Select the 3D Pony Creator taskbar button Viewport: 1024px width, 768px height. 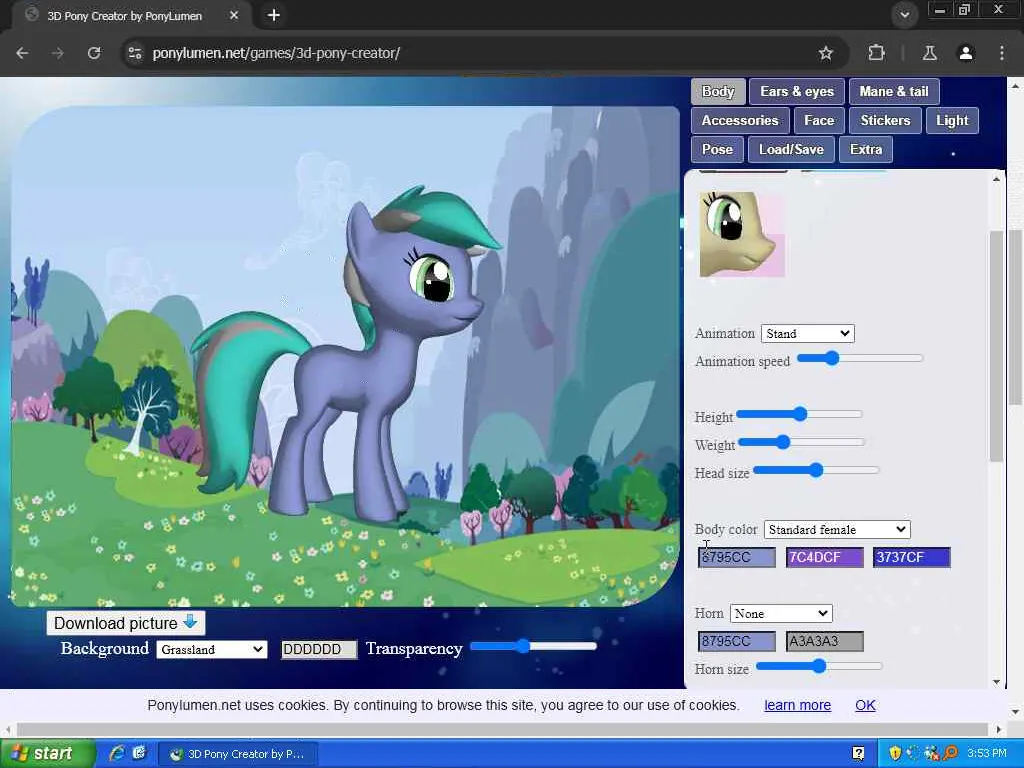[x=238, y=754]
